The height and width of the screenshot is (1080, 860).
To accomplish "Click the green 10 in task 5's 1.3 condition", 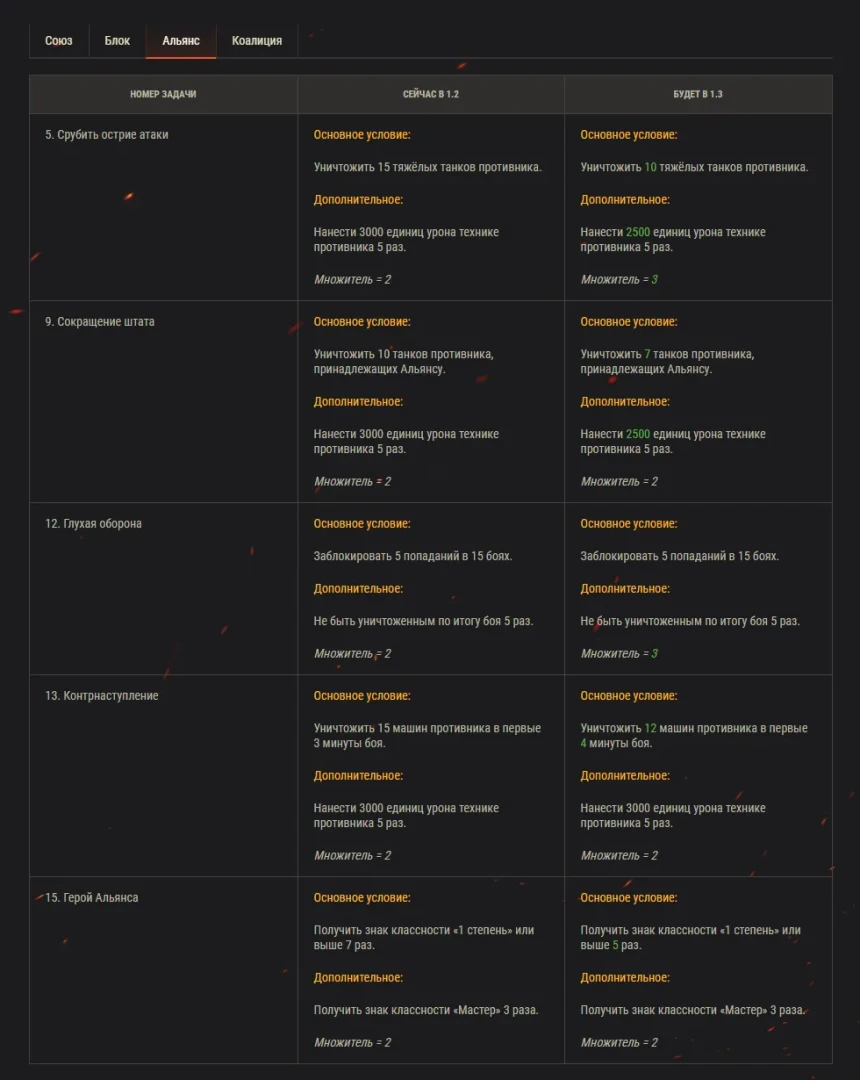I will [x=651, y=167].
